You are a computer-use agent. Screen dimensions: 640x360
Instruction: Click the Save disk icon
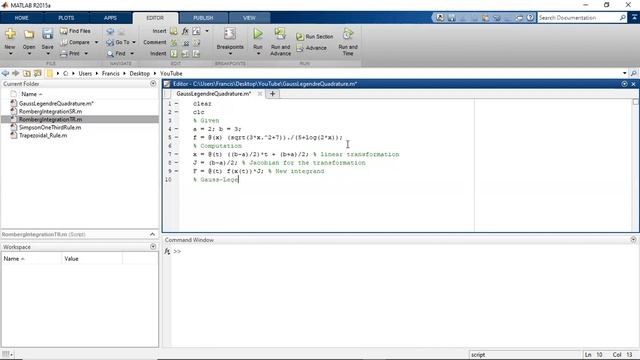pos(47,34)
